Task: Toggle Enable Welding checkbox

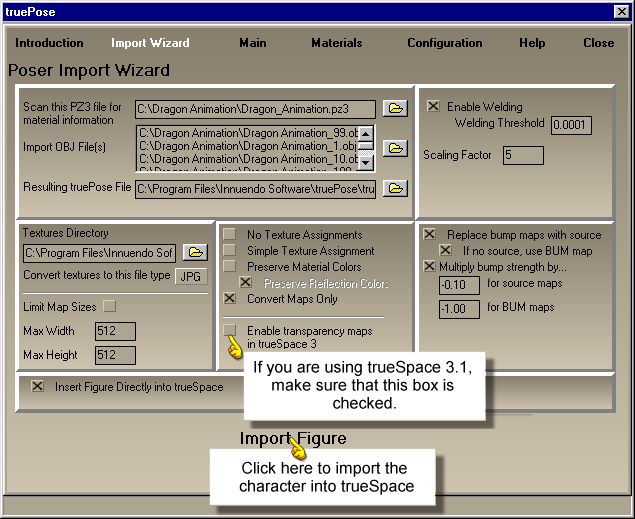Action: (433, 106)
